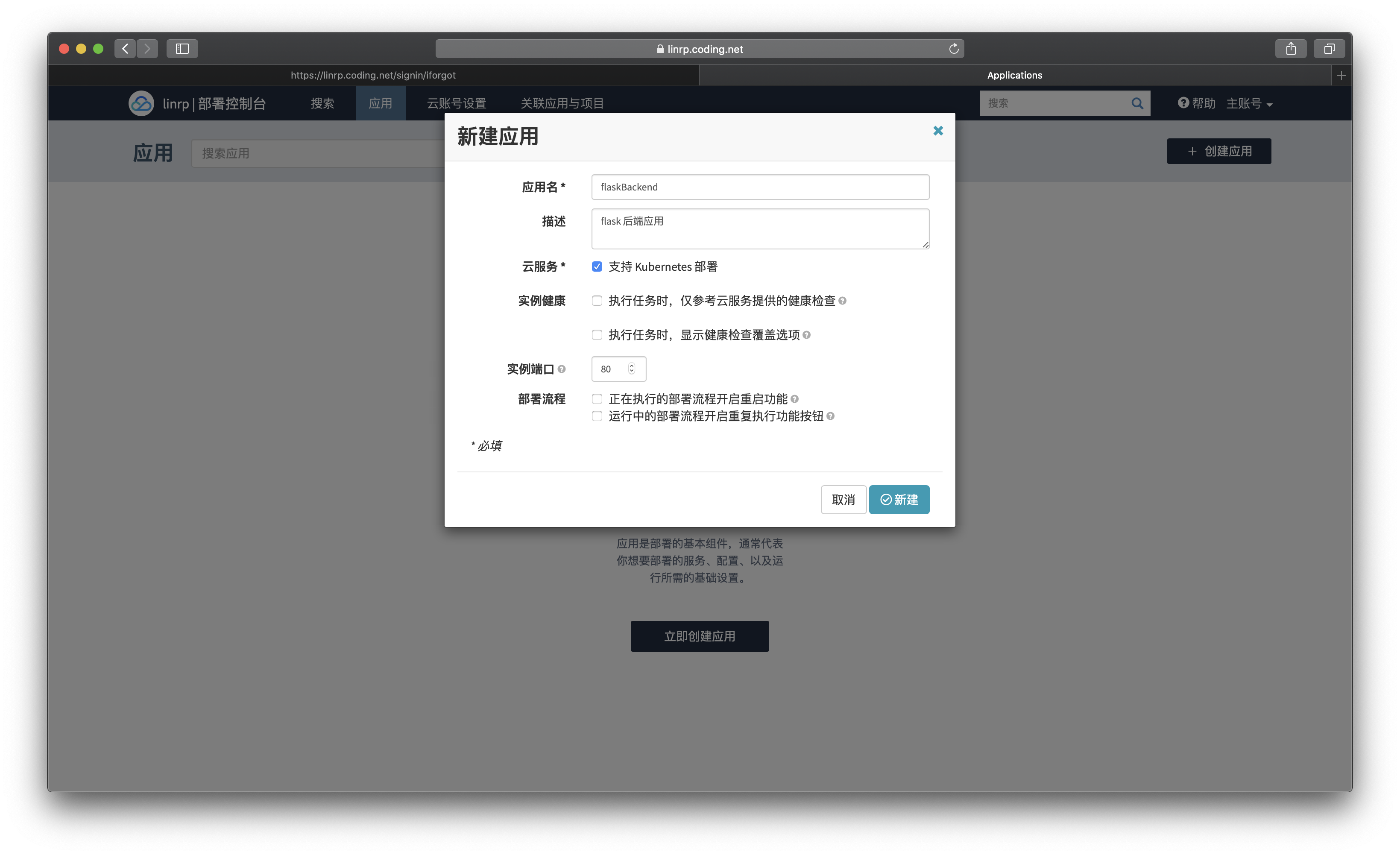Open the 主账号 dropdown menu

(x=1249, y=103)
